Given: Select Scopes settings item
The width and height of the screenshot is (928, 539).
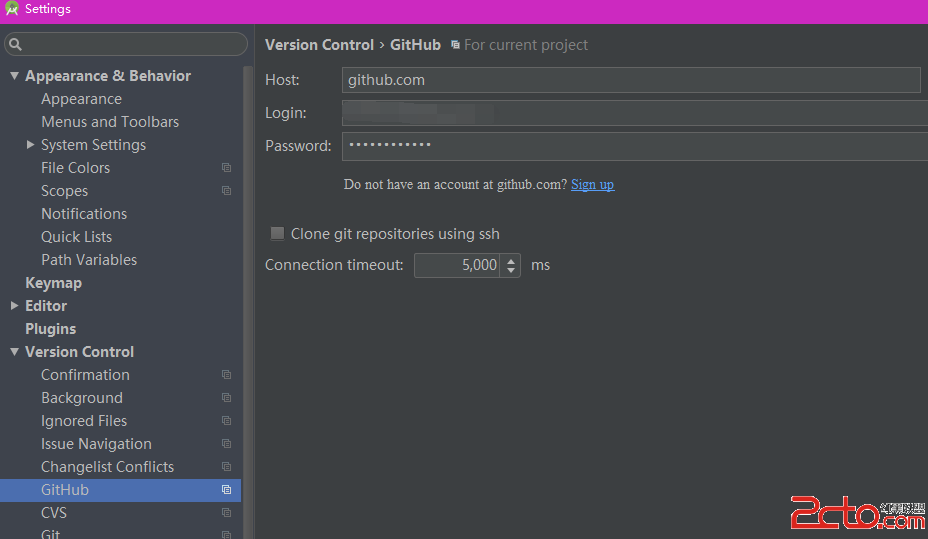Looking at the screenshot, I should point(65,191).
